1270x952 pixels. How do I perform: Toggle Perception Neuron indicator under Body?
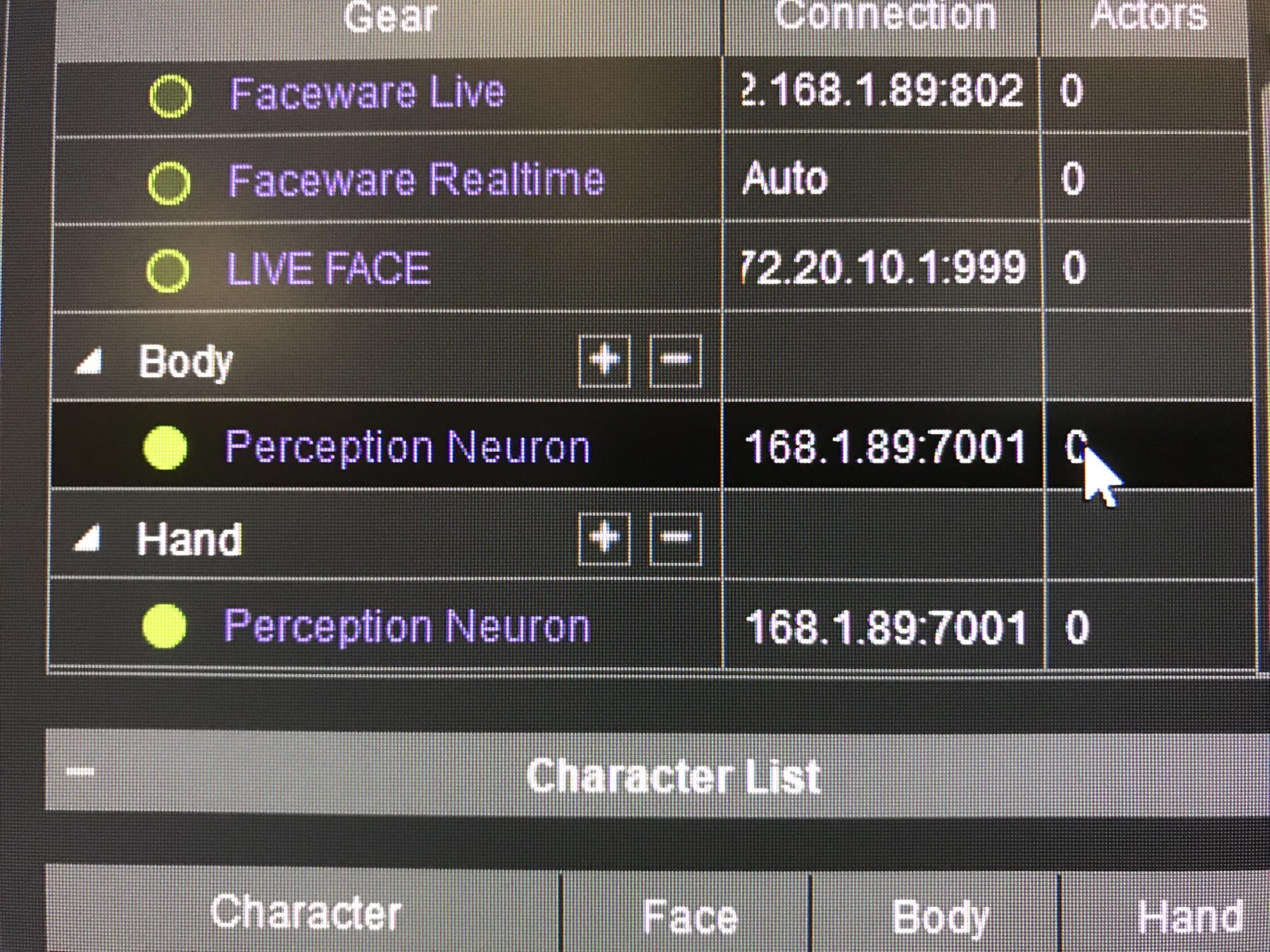(166, 448)
